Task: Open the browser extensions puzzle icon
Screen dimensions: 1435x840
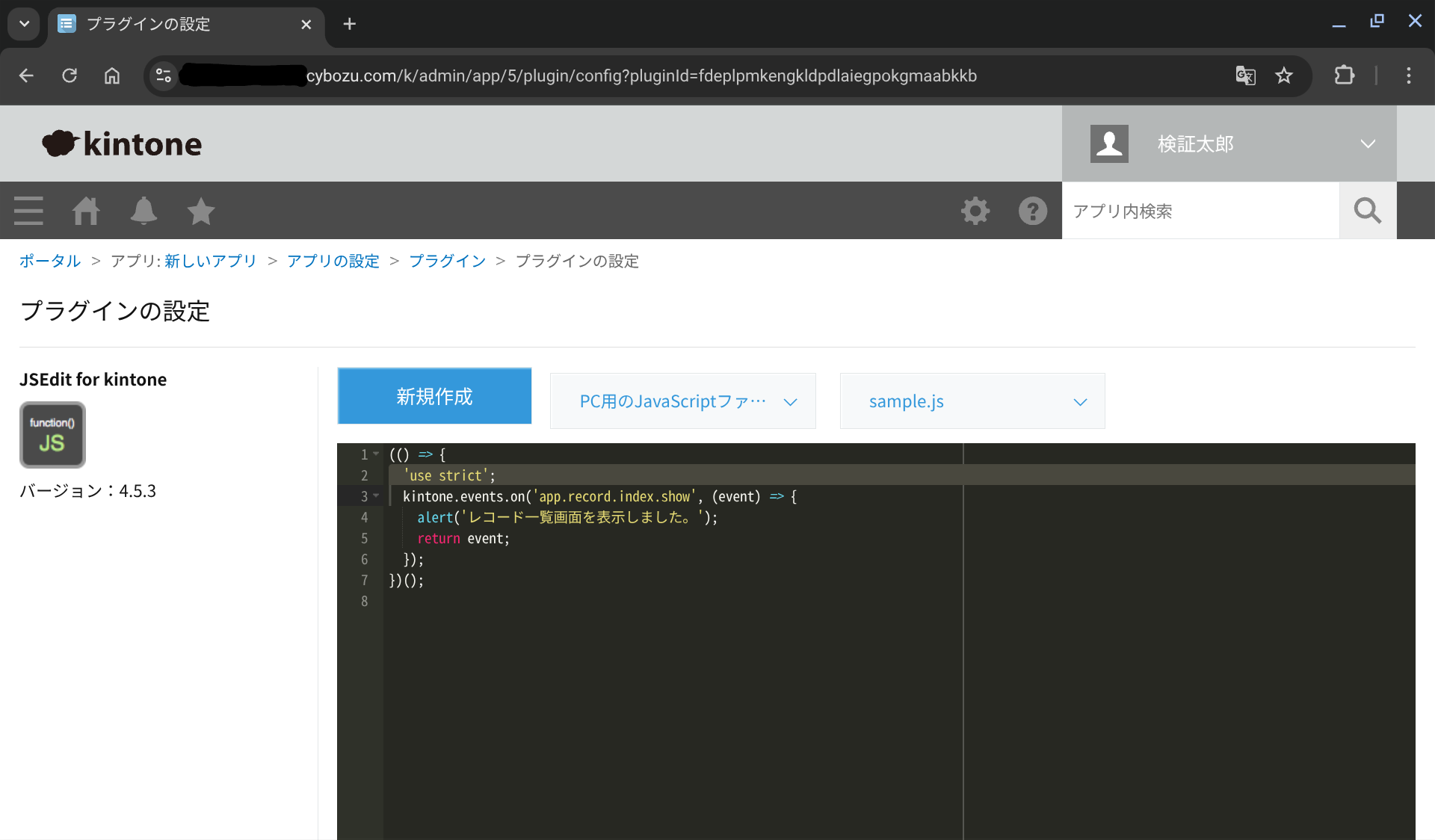Action: 1344,75
